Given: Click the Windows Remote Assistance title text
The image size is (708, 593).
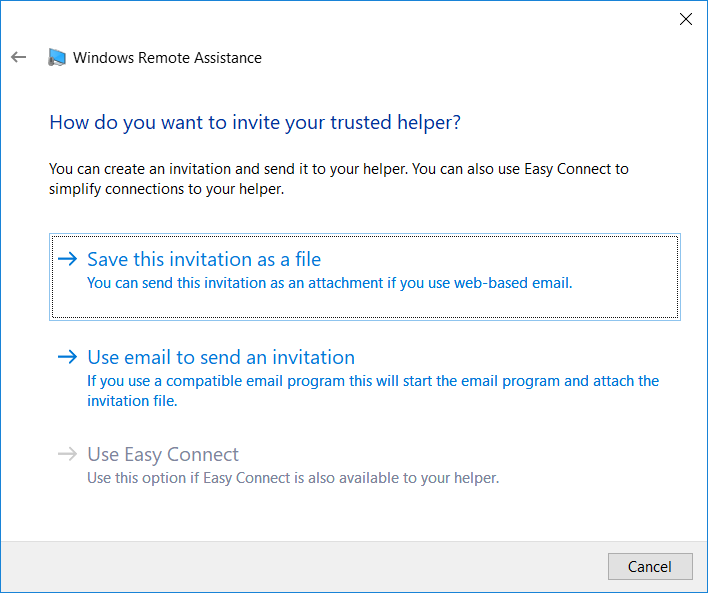Looking at the screenshot, I should (x=167, y=58).
